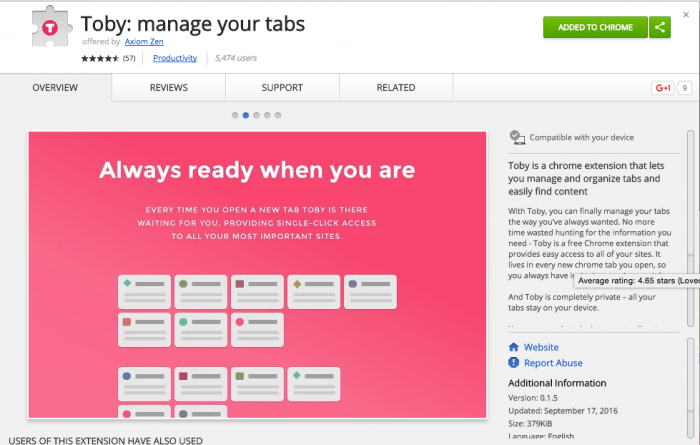Select the fourth carousel slide dot
Screen dimensions: 700x445
[x=267, y=115]
